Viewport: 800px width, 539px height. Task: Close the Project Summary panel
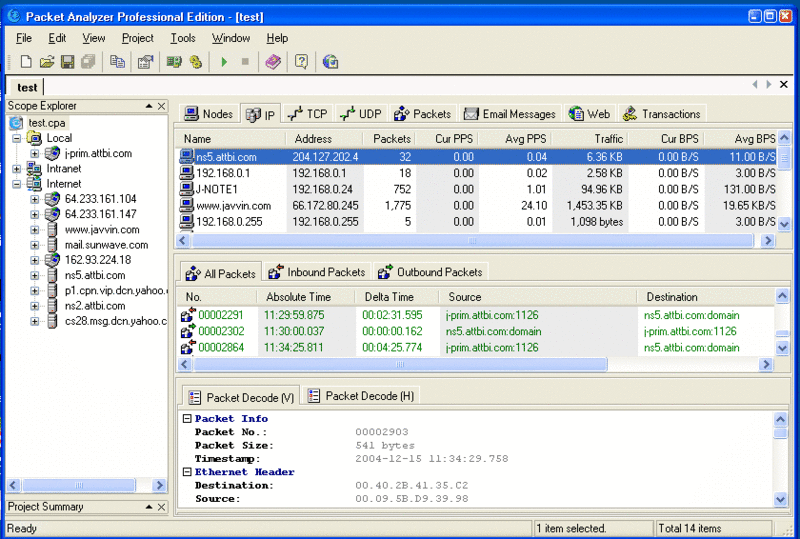pos(161,507)
